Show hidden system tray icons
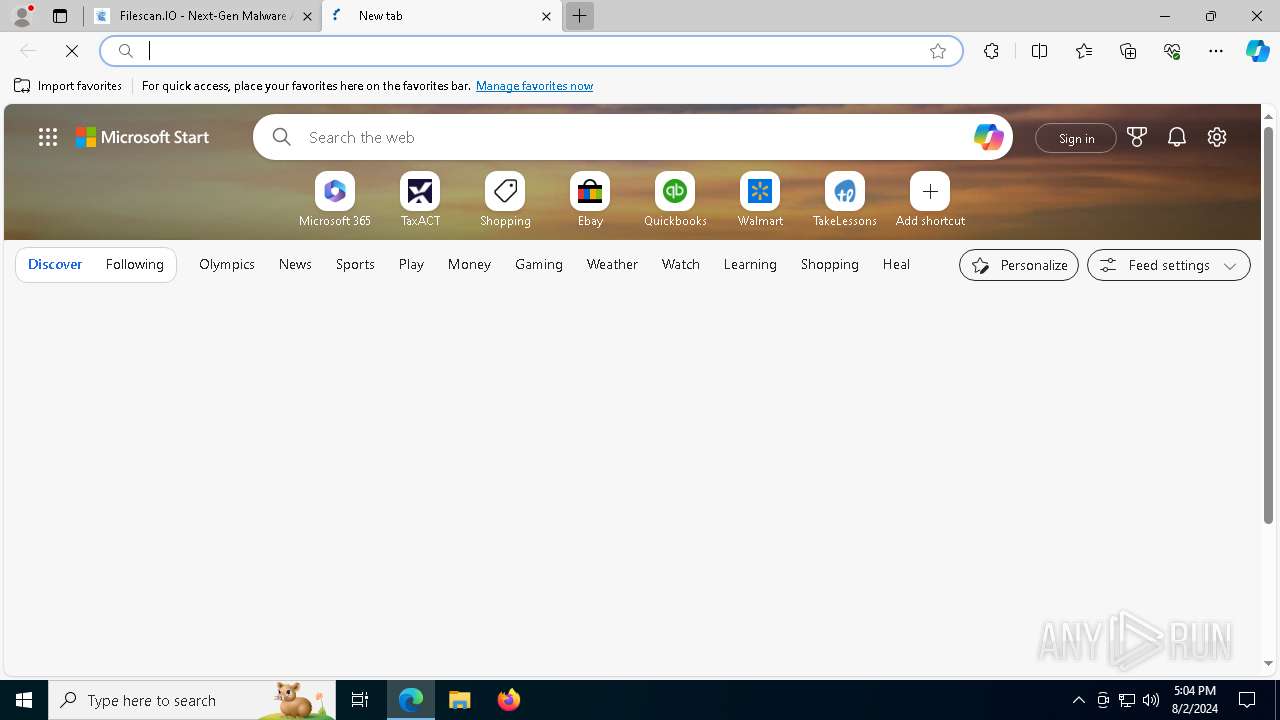This screenshot has width=1280, height=720. click(x=1078, y=700)
